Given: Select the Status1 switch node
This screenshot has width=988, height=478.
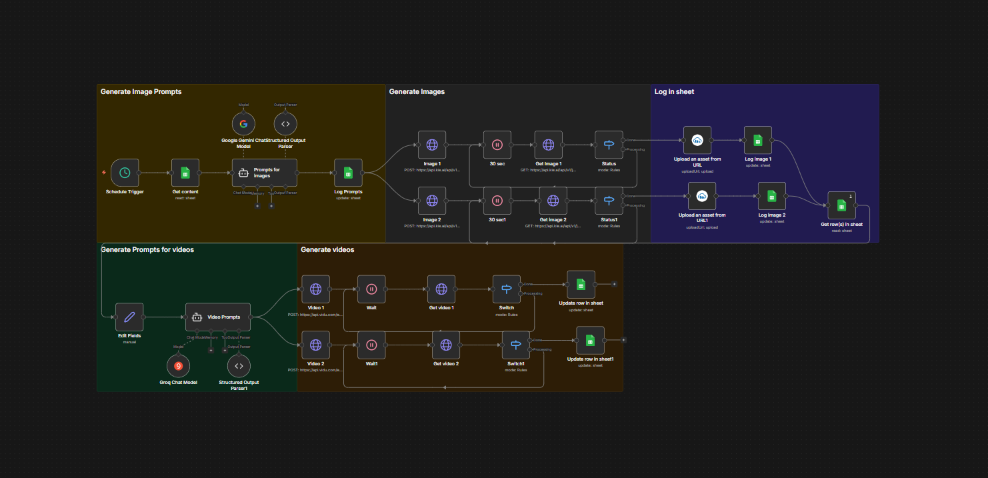Looking at the screenshot, I should 609,200.
